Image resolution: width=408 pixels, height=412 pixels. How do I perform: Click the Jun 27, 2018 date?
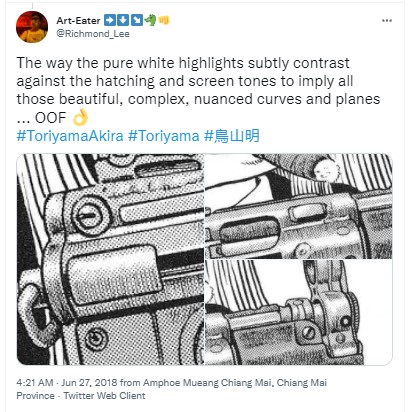tap(89, 382)
